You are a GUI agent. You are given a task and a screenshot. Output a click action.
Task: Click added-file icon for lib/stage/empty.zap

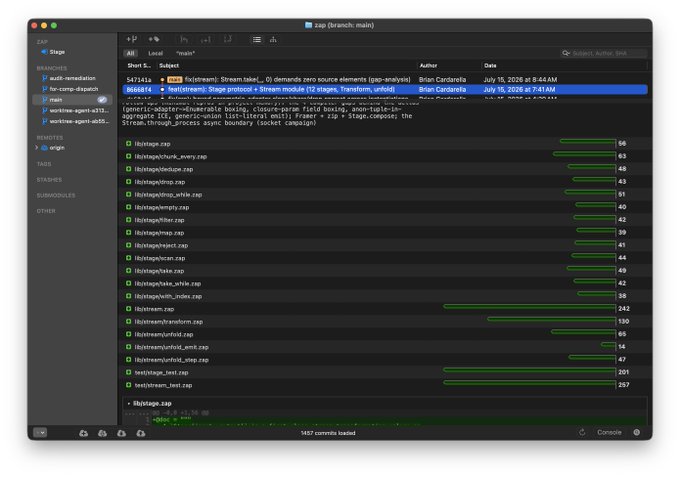(128, 207)
